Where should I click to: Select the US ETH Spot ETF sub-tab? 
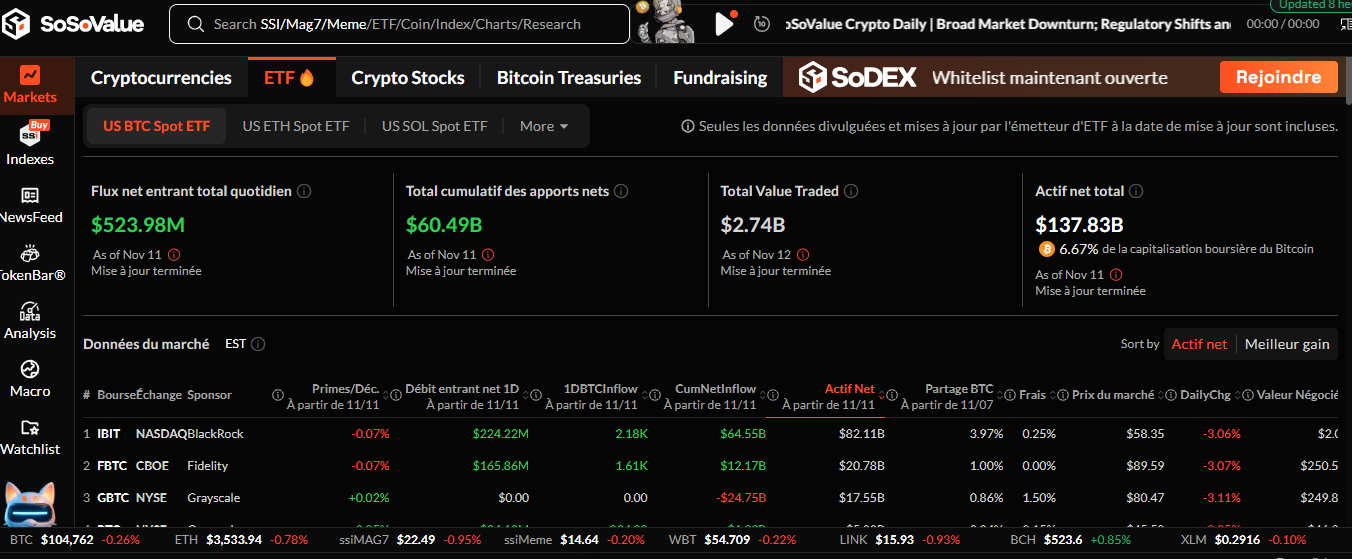pyautogui.click(x=296, y=126)
